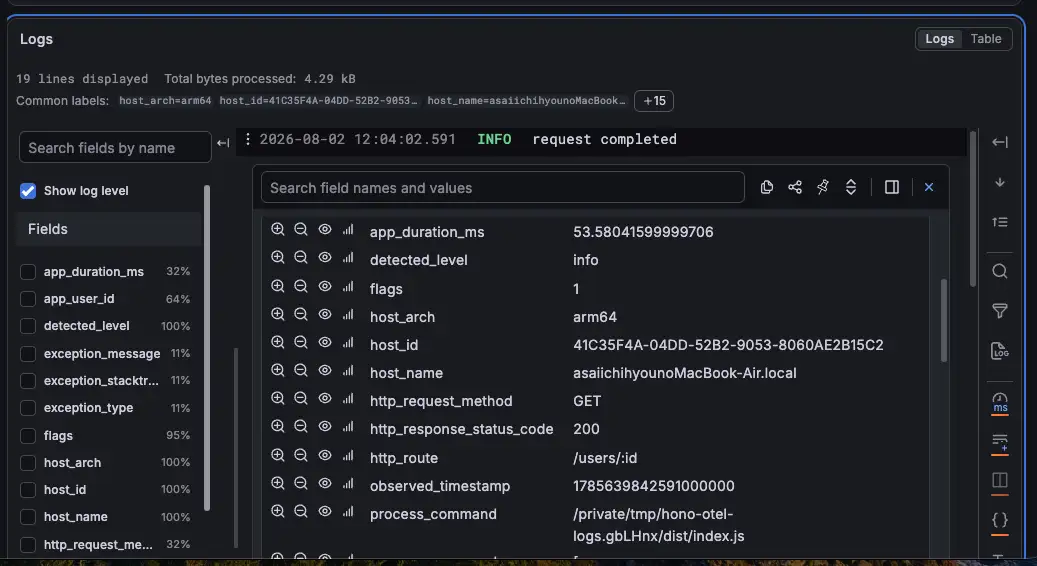Filter out value on http_route row
The image size is (1037, 566).
click(x=301, y=455)
